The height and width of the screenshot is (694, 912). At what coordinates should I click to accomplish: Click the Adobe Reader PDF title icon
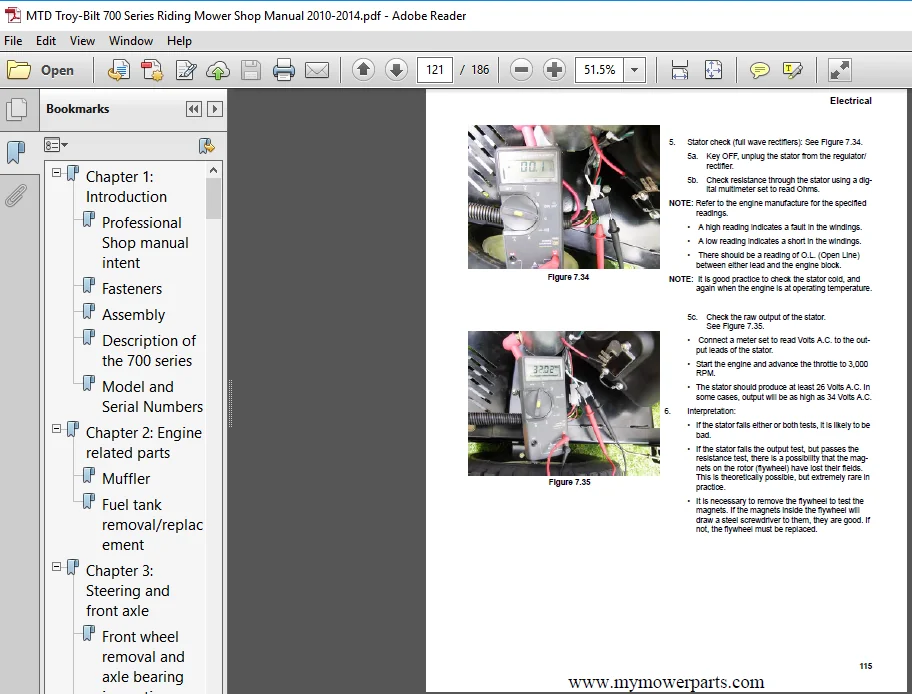[x=13, y=15]
